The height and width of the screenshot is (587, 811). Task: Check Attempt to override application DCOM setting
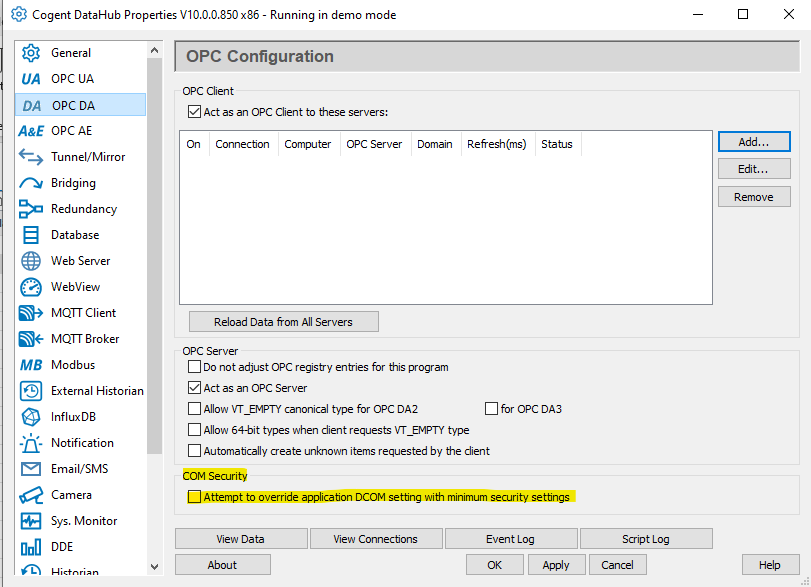coord(195,495)
